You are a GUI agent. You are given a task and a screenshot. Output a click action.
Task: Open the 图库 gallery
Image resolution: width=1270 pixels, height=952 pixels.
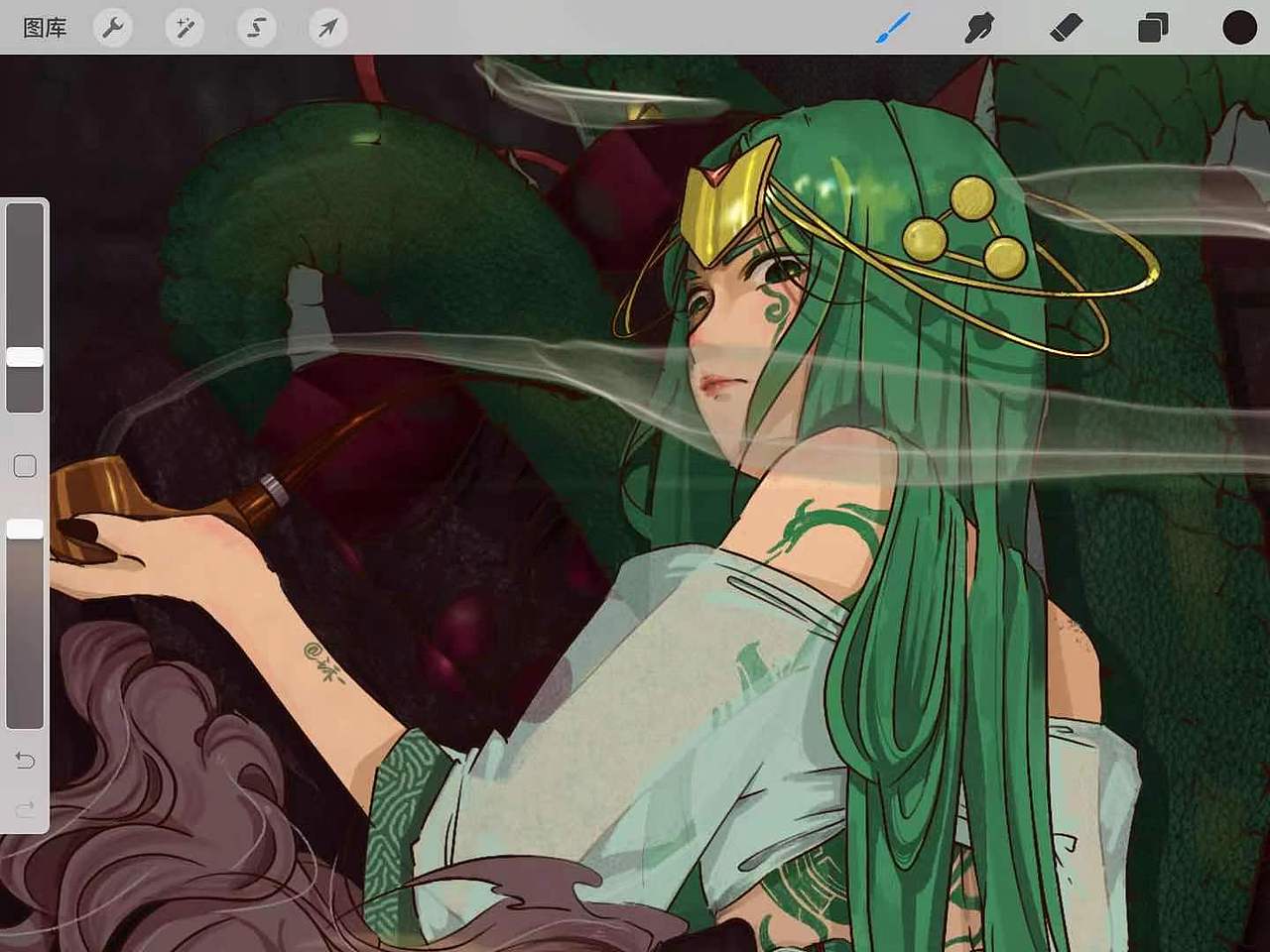point(45,28)
